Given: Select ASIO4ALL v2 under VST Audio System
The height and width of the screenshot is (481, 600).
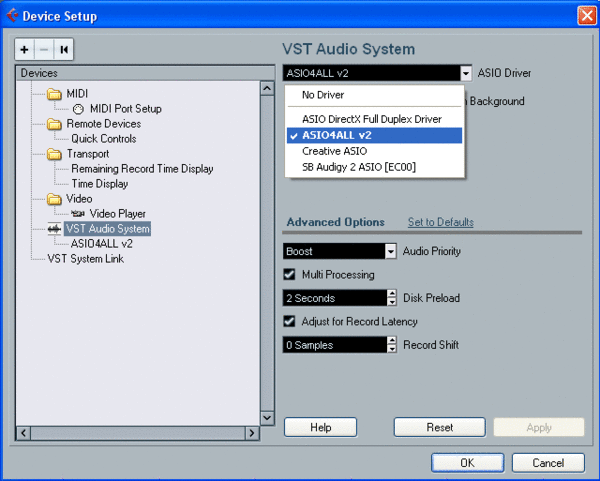Looking at the screenshot, I should 102,243.
